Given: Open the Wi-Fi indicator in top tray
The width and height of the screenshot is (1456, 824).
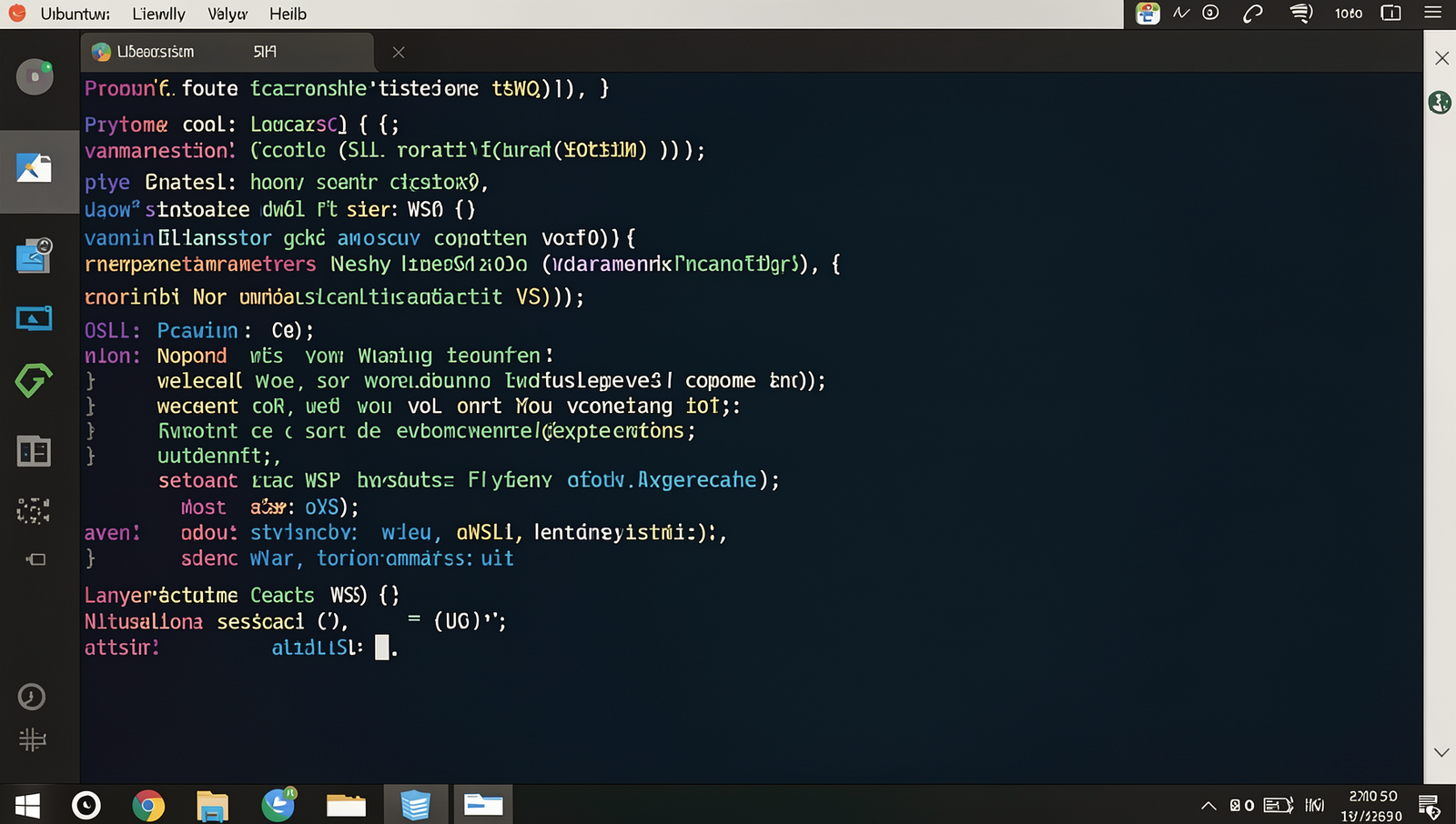Looking at the screenshot, I should (1301, 13).
